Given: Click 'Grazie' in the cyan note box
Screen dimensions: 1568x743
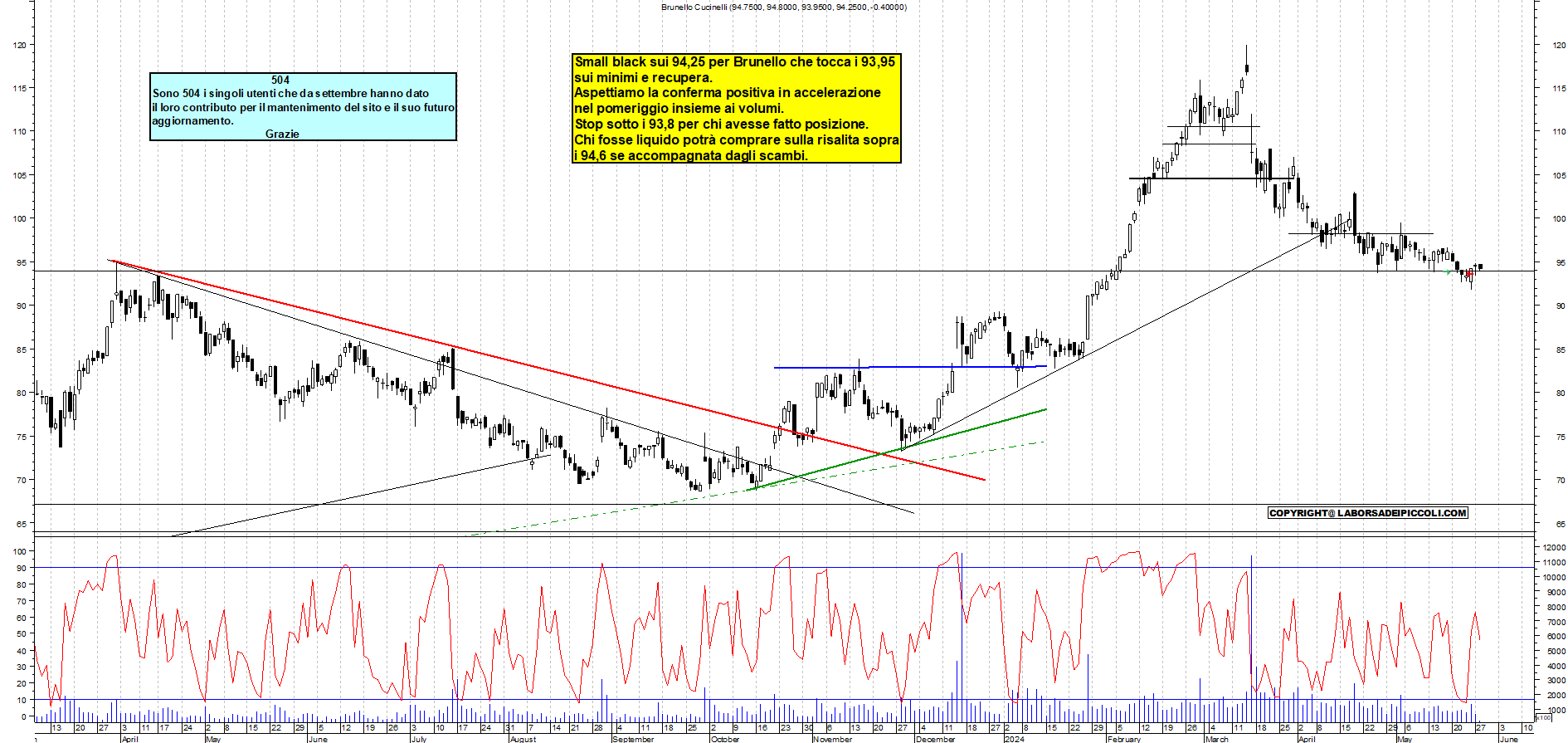Looking at the screenshot, I should coord(282,134).
